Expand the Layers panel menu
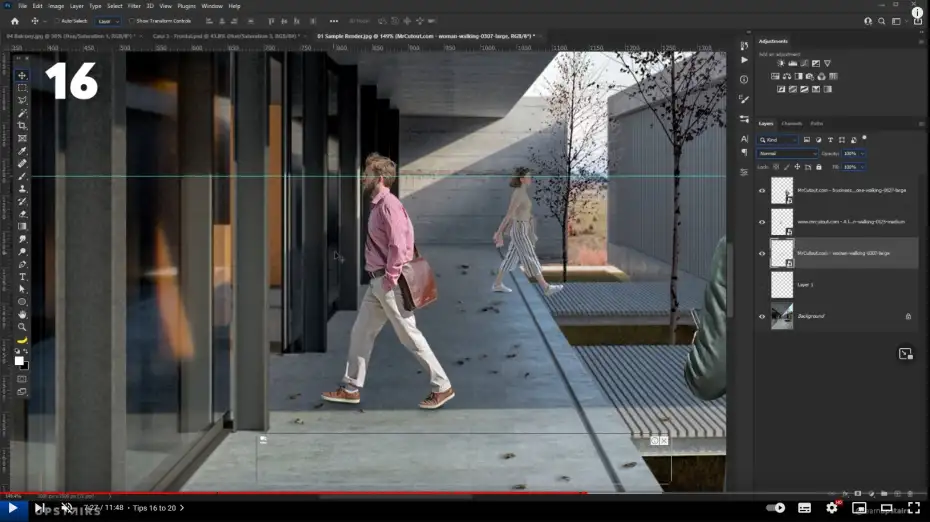The width and height of the screenshot is (930, 522). pos(921,124)
